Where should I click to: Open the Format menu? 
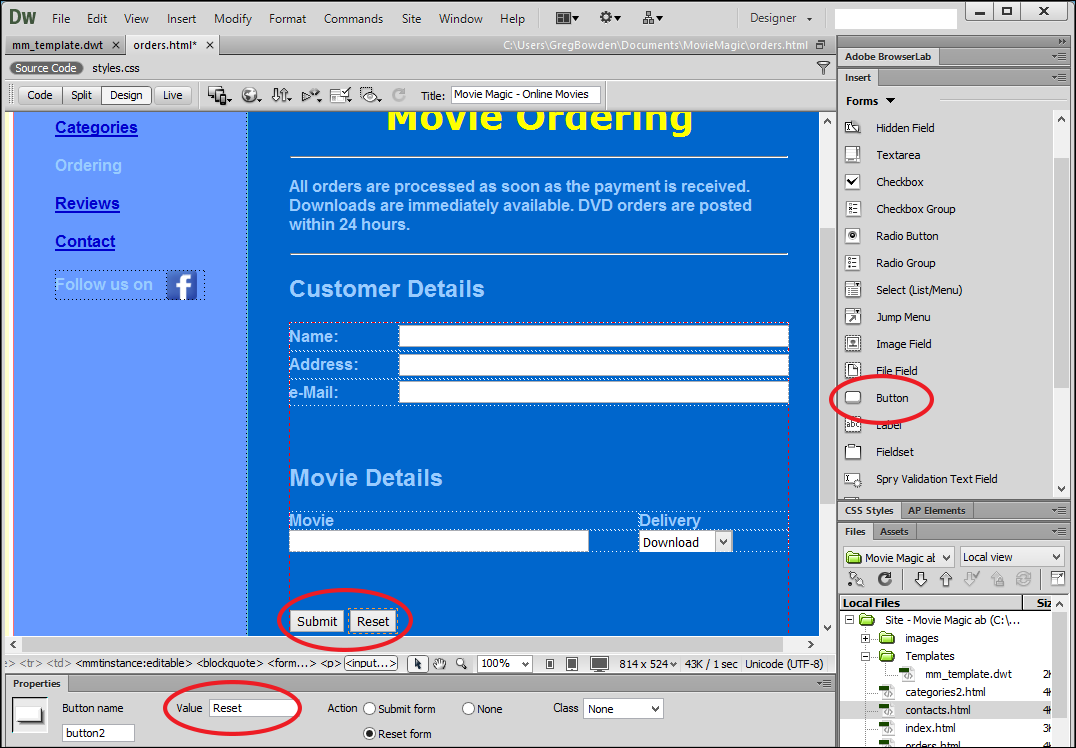point(288,19)
